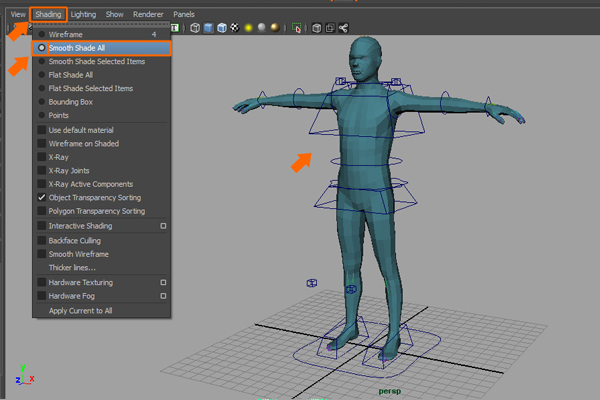
Task: Click the green framed toolbar icon left of cubes
Action: tap(174, 28)
